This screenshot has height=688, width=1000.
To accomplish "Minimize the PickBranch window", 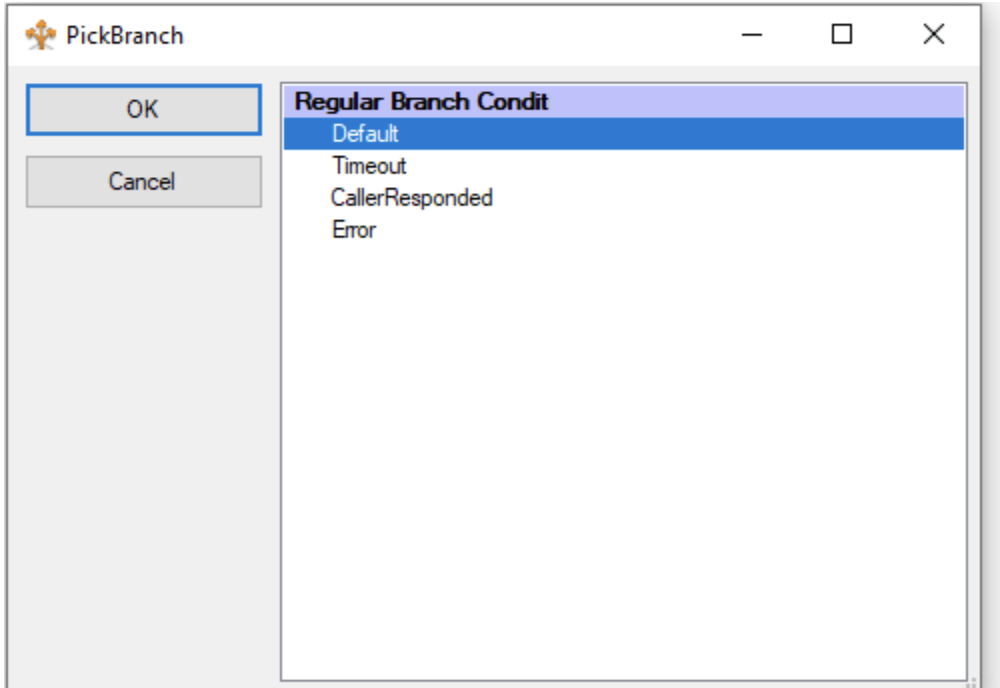I will coord(752,34).
